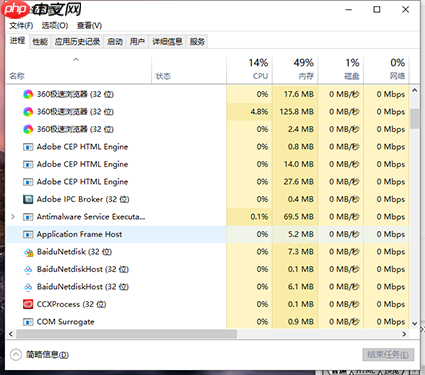Click the 360 browser icon on 125.8 MB row
425x375 pixels.
pos(28,112)
